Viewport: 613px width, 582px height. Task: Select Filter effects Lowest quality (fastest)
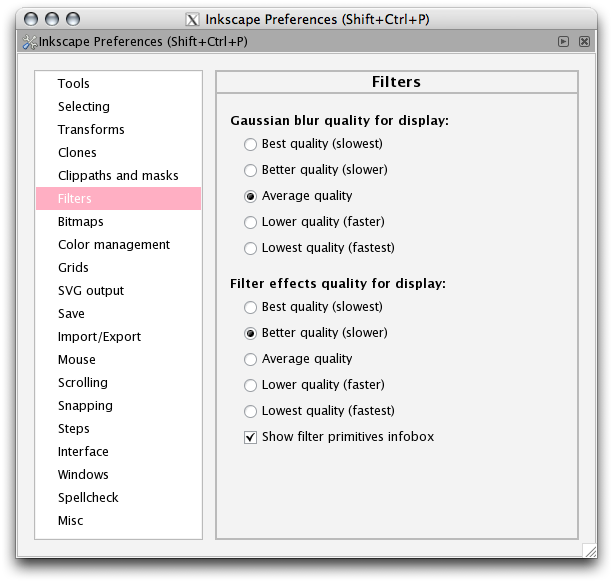coord(319,411)
